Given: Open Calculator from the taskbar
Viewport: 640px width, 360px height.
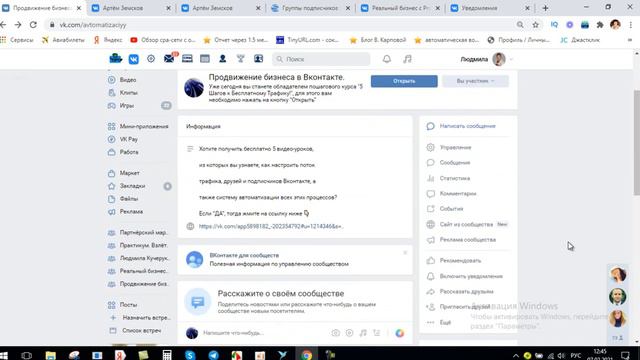Looking at the screenshot, I should tap(167, 355).
